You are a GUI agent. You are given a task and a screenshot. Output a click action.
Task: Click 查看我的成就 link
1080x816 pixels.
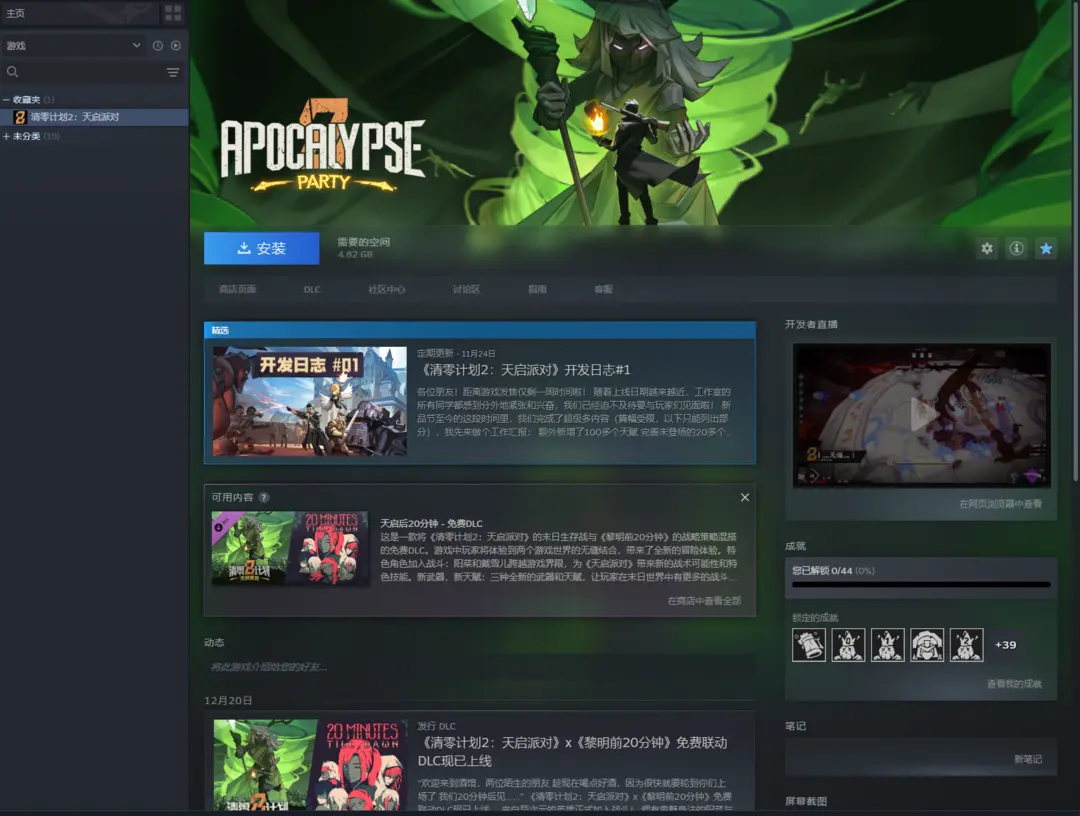(1014, 684)
